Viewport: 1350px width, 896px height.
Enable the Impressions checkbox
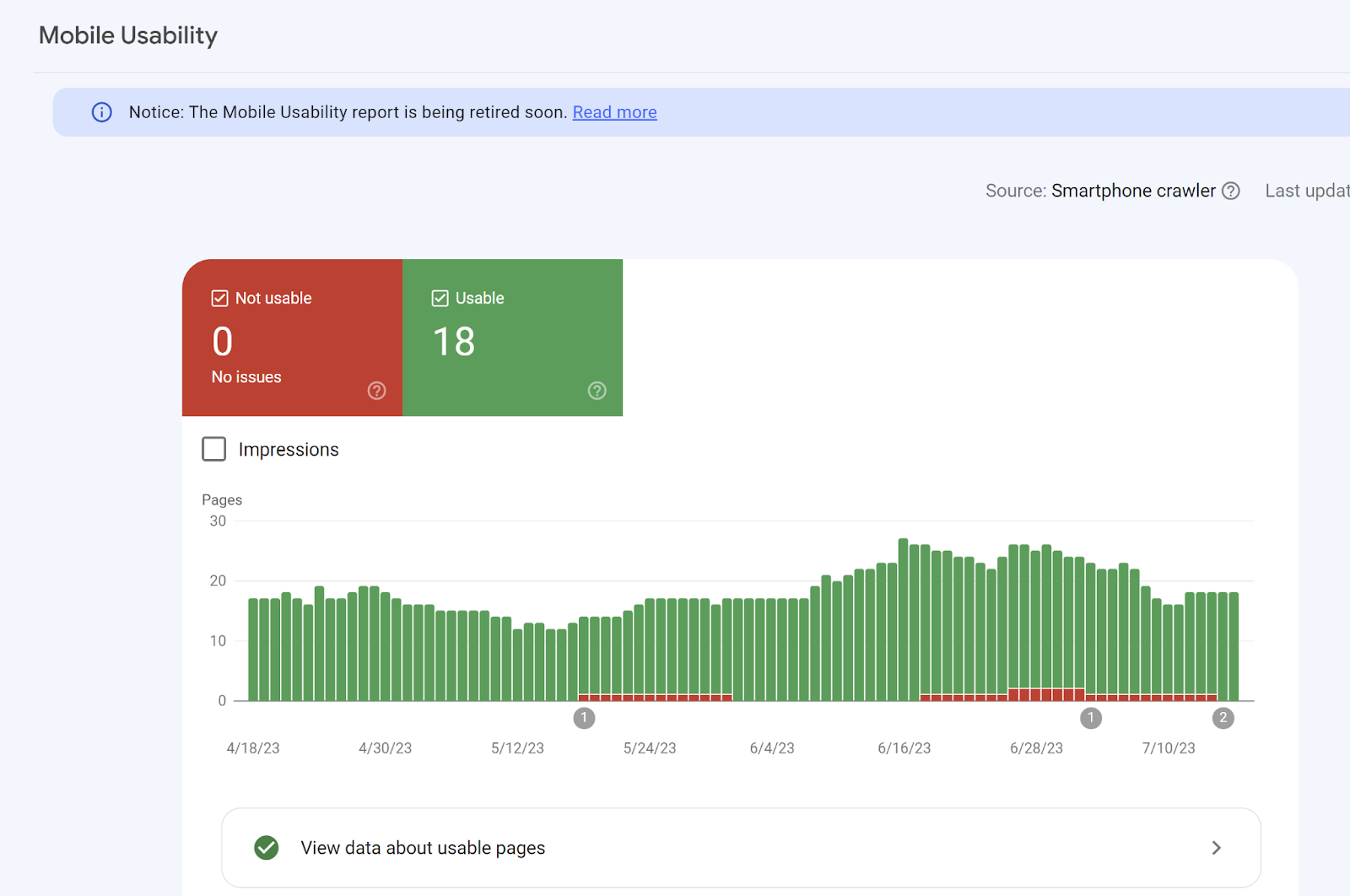coord(214,449)
